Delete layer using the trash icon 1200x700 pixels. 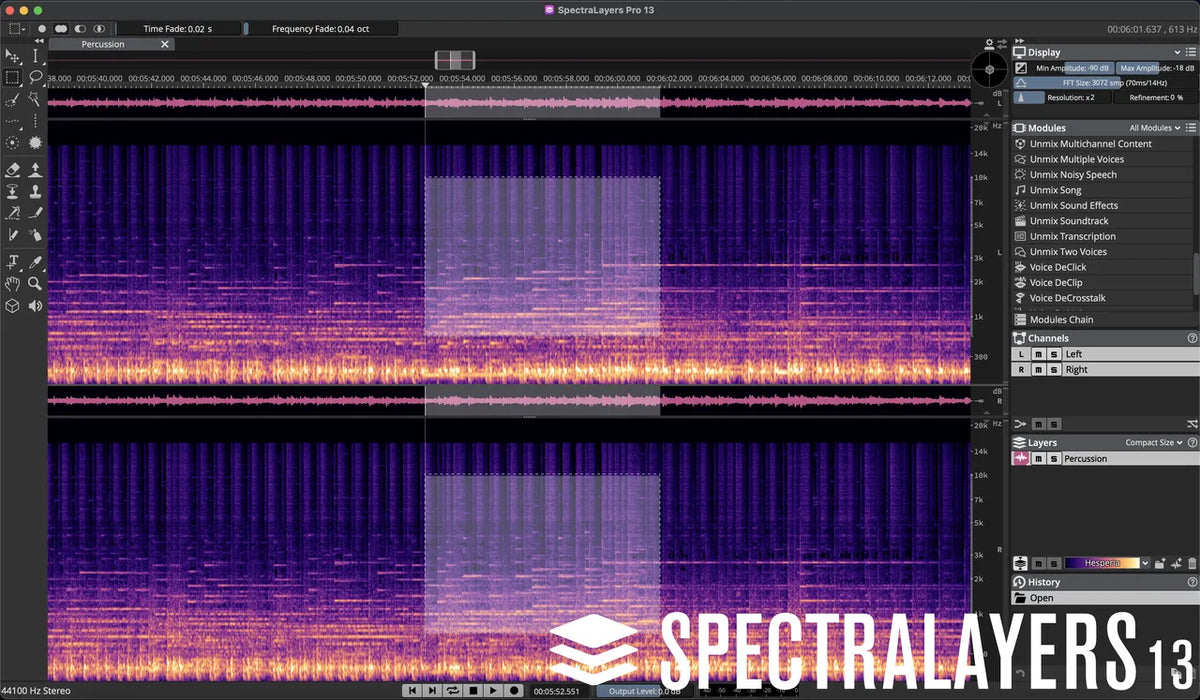point(1192,564)
